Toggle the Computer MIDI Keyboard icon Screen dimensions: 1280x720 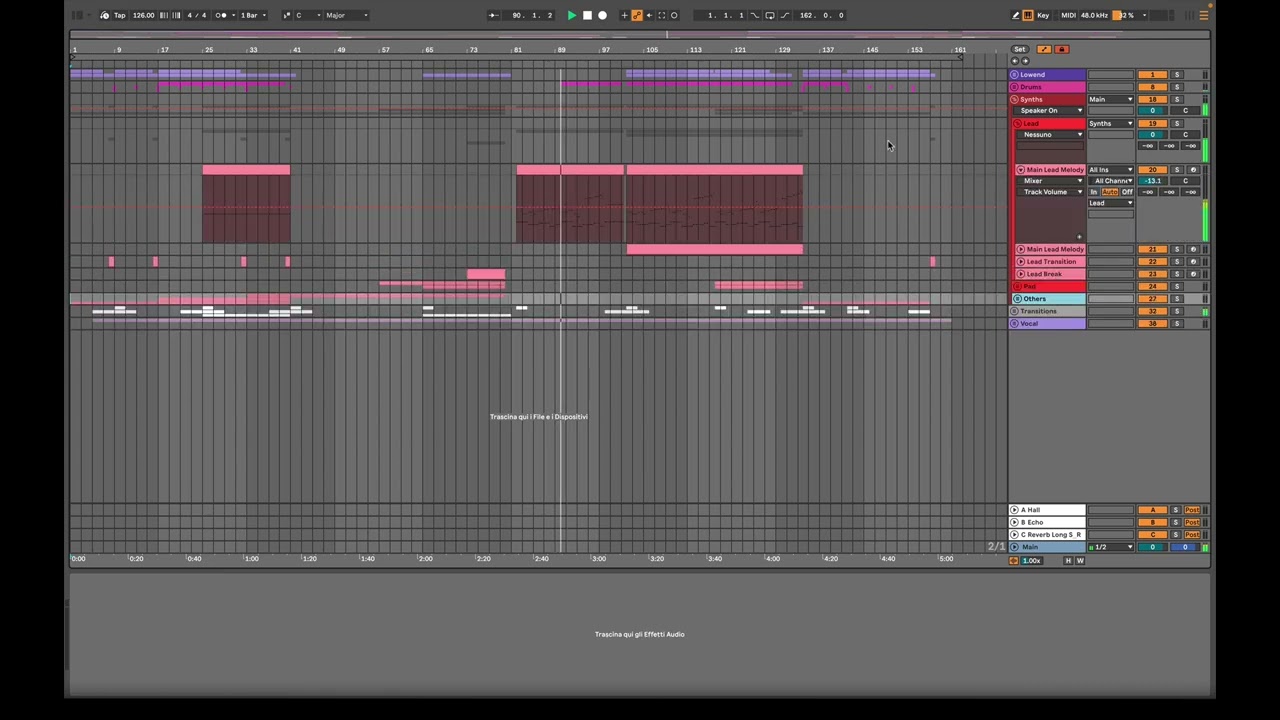coord(1028,15)
